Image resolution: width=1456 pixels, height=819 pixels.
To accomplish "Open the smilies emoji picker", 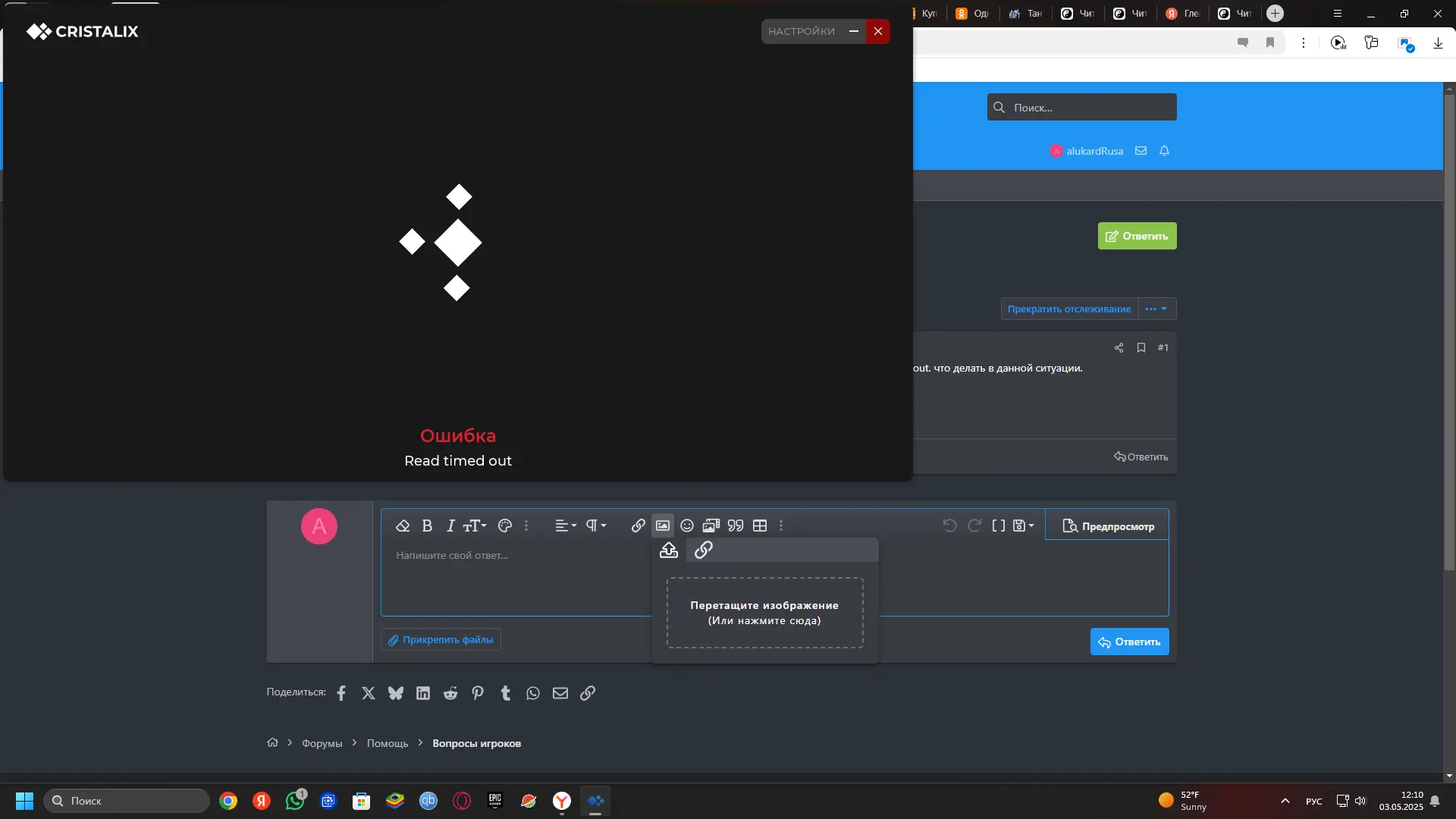I will (687, 526).
